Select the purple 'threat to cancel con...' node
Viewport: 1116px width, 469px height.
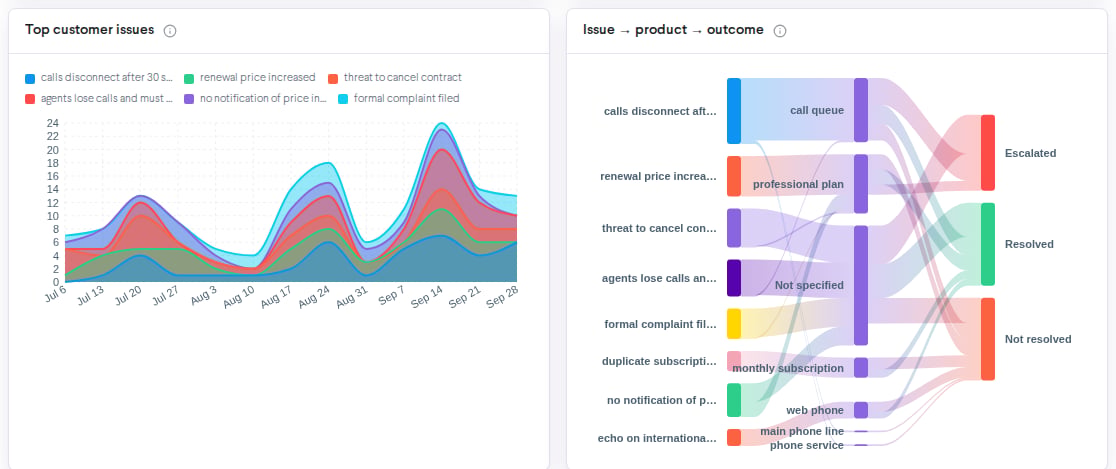coord(734,228)
